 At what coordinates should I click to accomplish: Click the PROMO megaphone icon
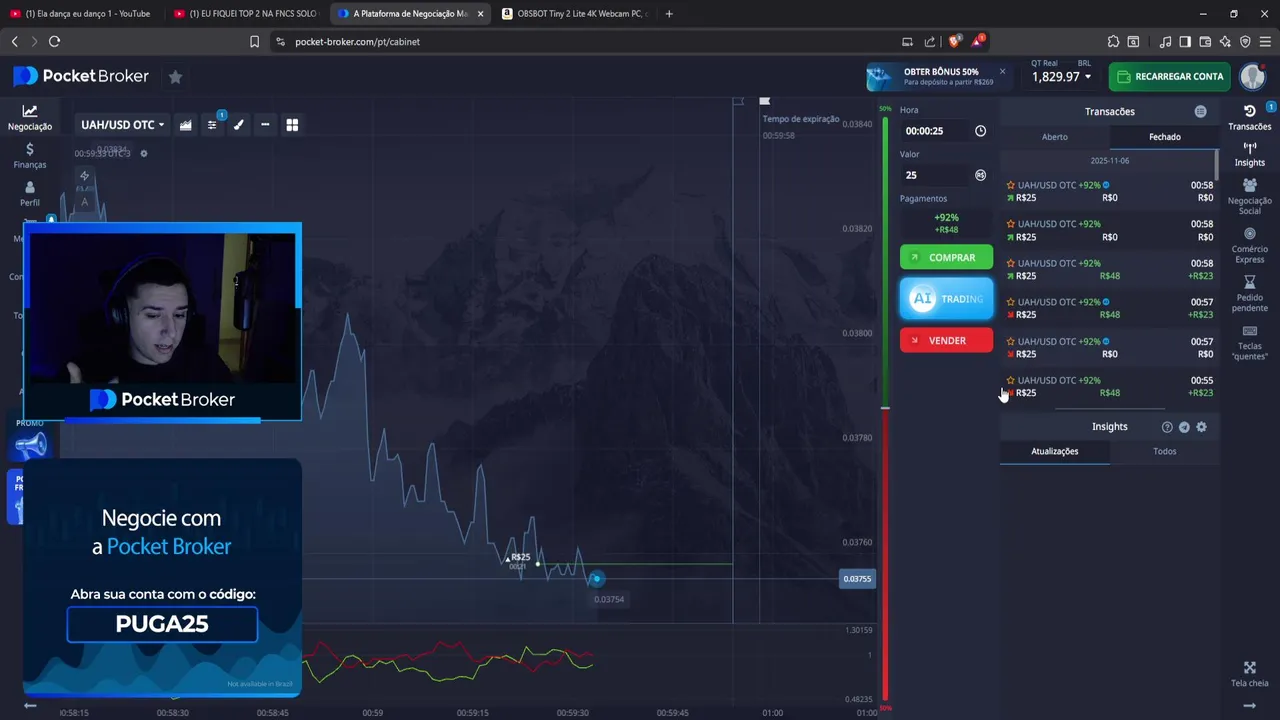point(30,444)
